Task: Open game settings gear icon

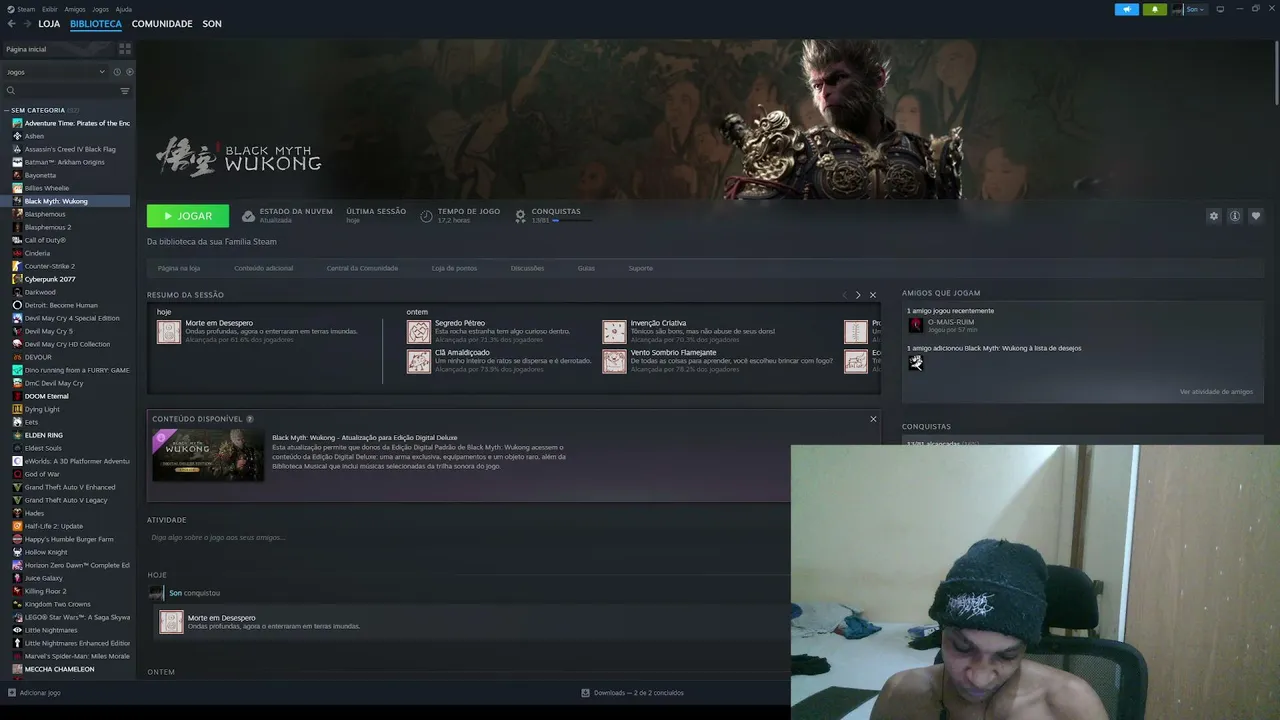Action: point(1214,216)
